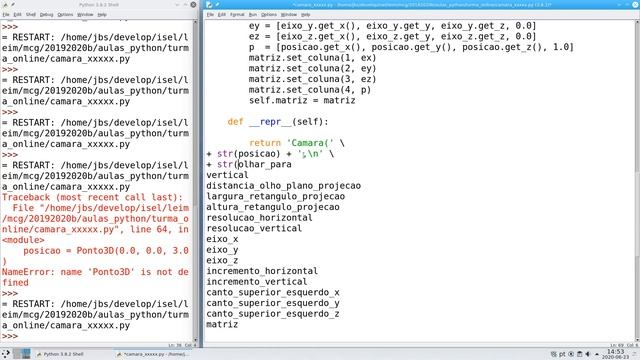Click 'matriz.set_coluna(1, ex)' line
Image resolution: width=640 pixels, height=360 pixels.
coord(312,58)
